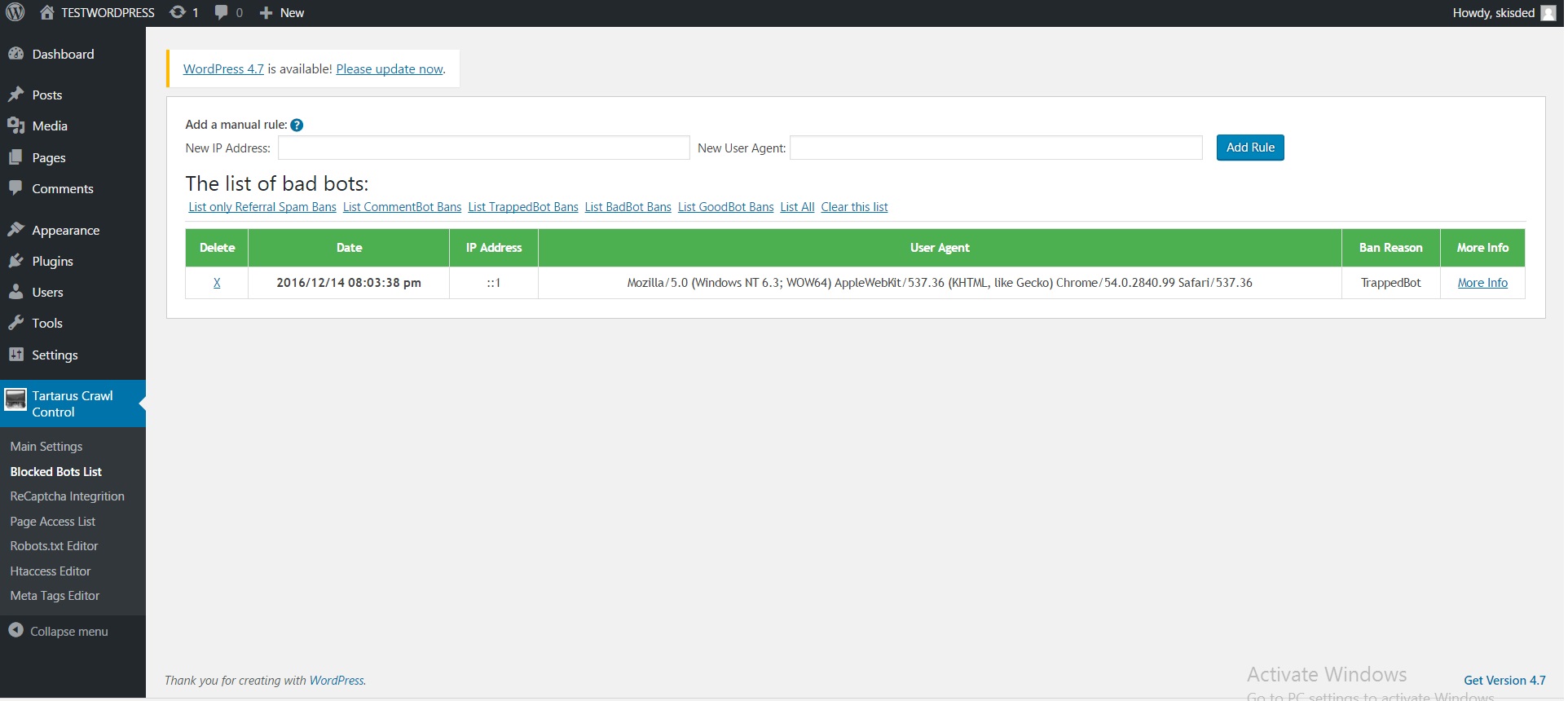Open the Dashboard menu
1568x701 pixels.
click(63, 54)
